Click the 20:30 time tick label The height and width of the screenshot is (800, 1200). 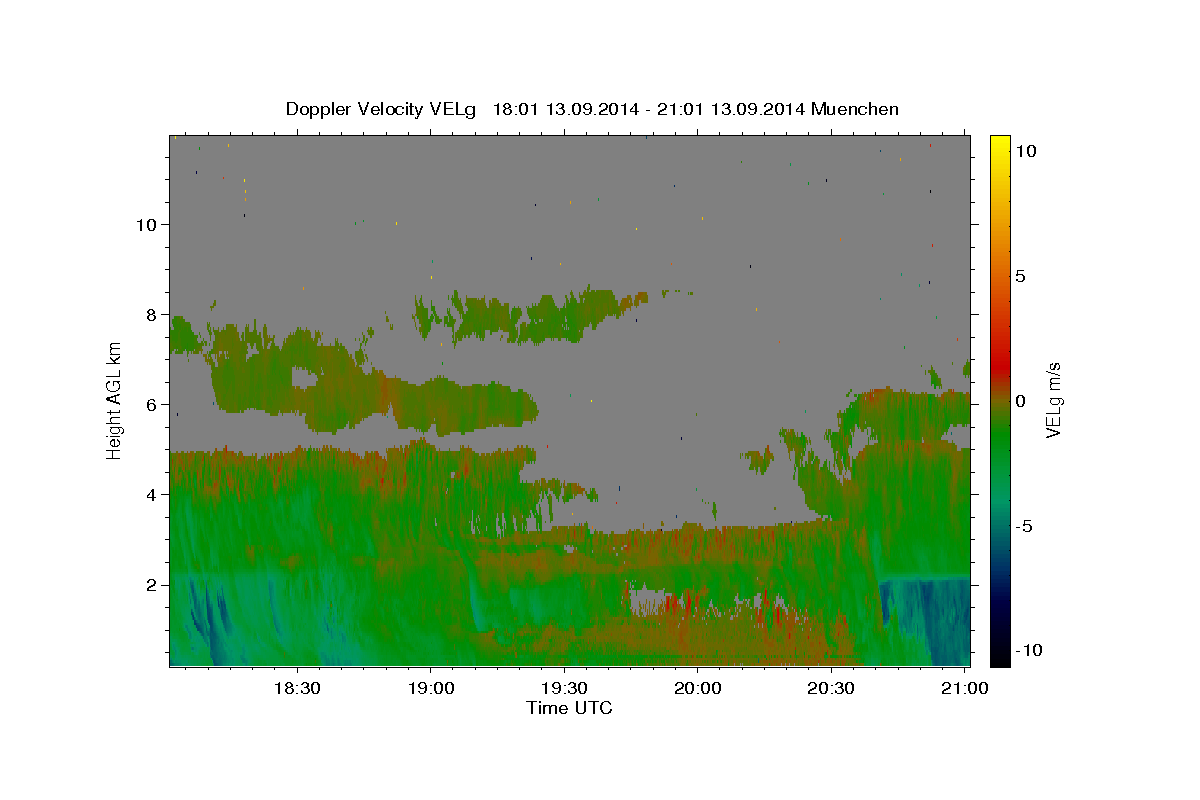831,689
